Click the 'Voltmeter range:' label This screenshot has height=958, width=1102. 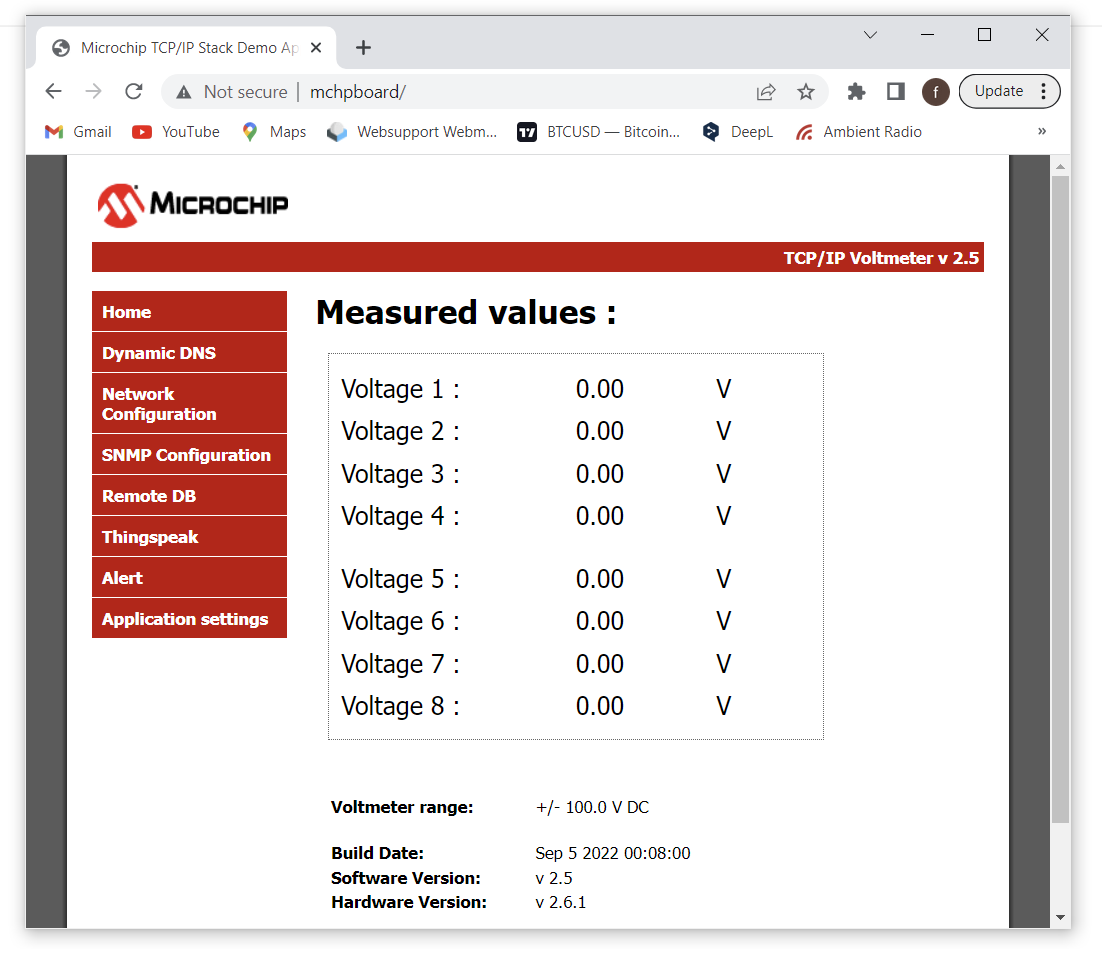pyautogui.click(x=402, y=807)
